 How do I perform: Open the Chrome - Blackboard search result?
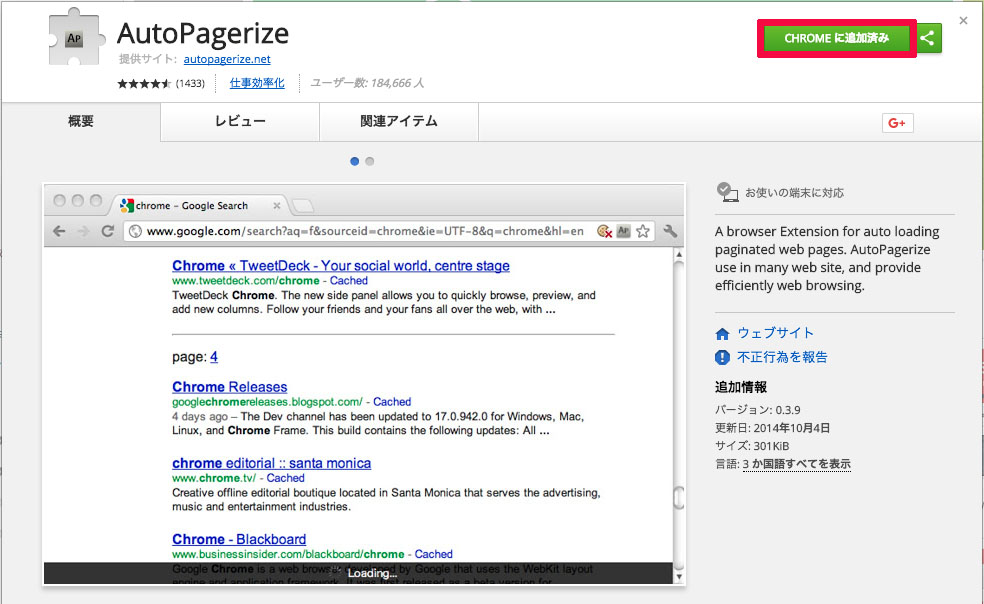239,539
